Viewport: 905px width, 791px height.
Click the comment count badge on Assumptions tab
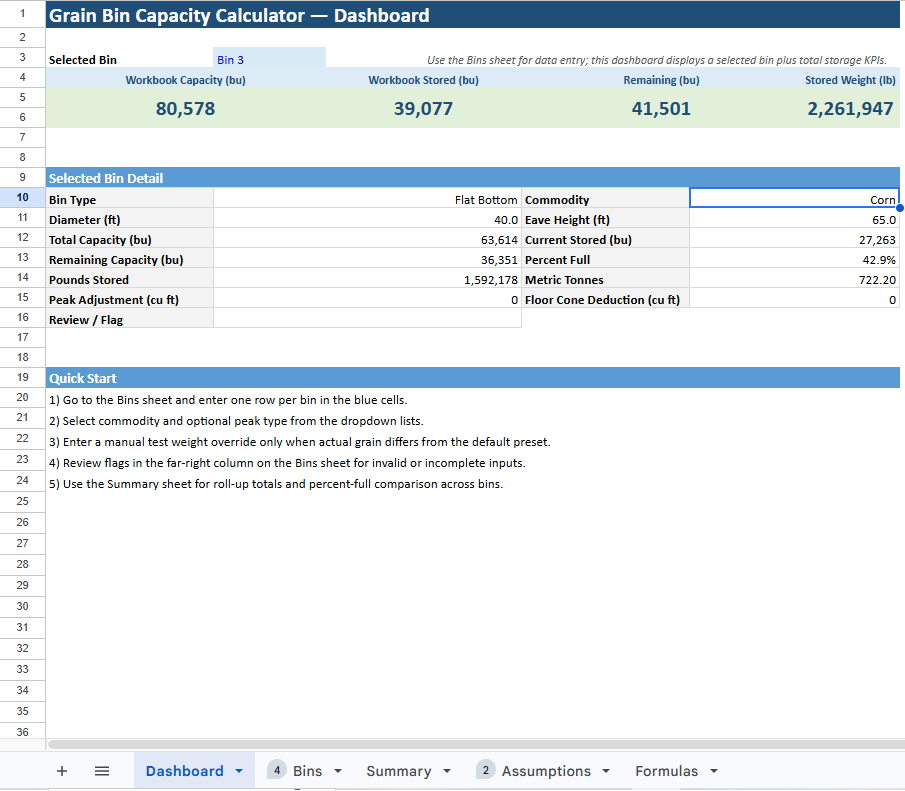(x=486, y=769)
